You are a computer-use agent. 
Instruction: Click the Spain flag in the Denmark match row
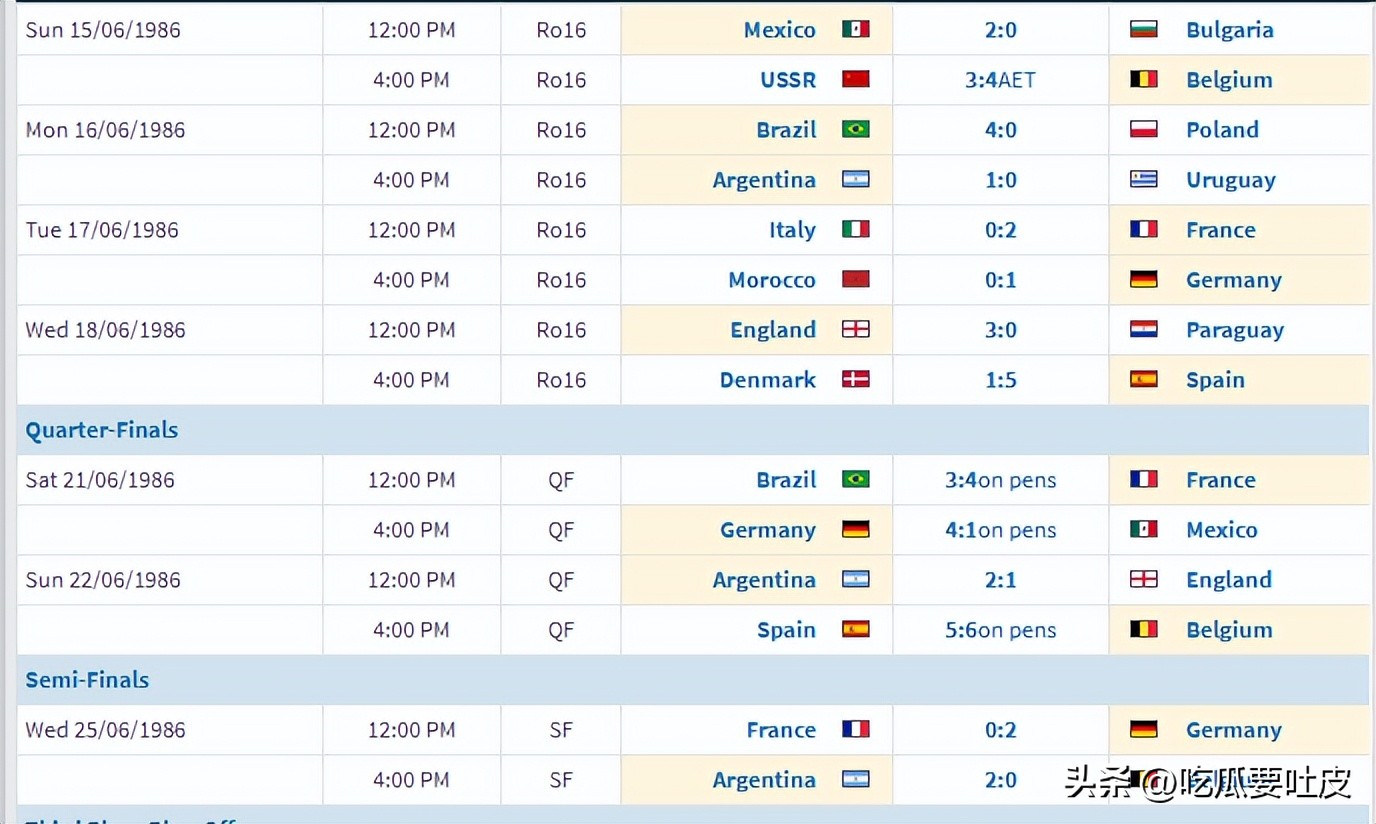1144,379
